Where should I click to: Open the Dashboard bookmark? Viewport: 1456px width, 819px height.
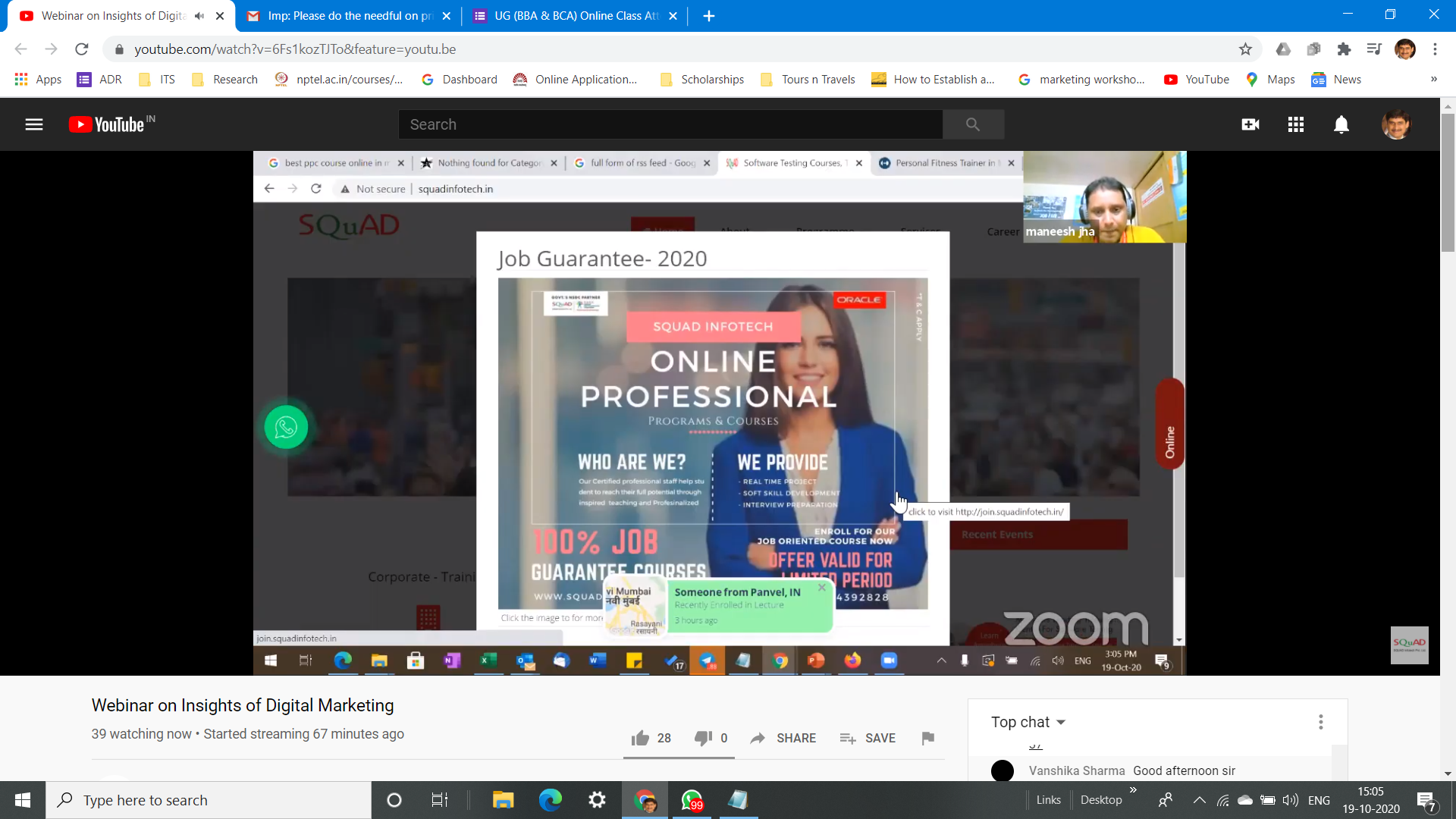coord(460,79)
